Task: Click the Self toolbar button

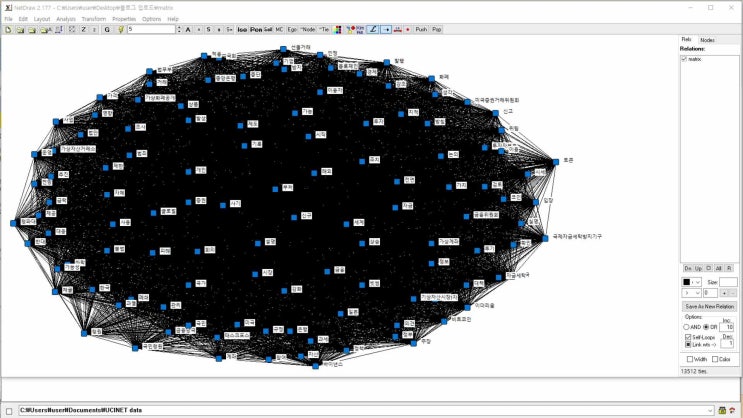Action: pyautogui.click(x=268, y=29)
